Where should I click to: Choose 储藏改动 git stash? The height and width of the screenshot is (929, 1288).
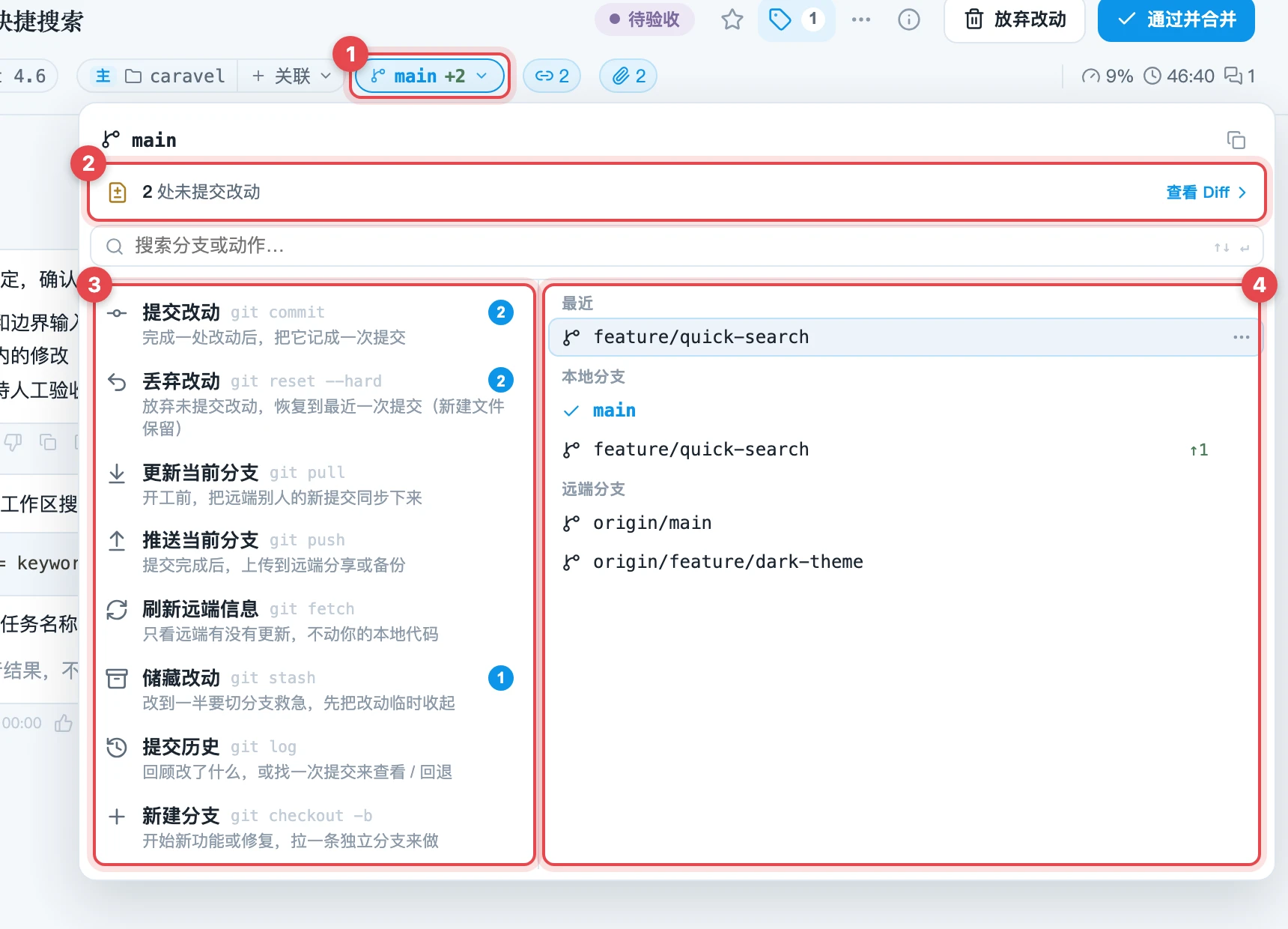pyautogui.click(x=313, y=689)
